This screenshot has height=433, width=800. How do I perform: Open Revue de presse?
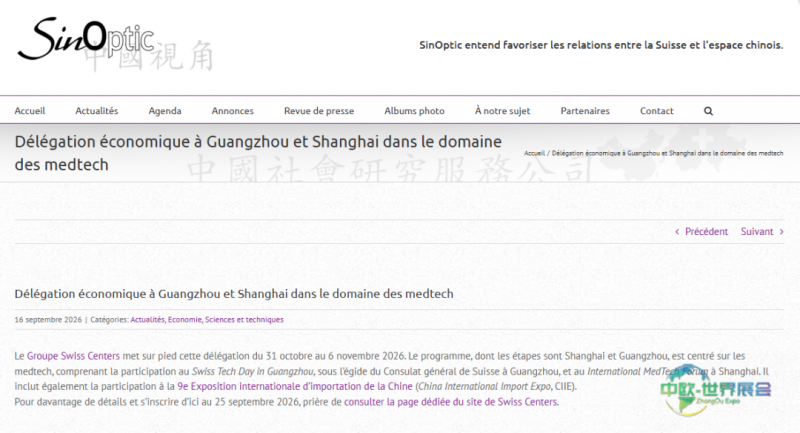319,111
